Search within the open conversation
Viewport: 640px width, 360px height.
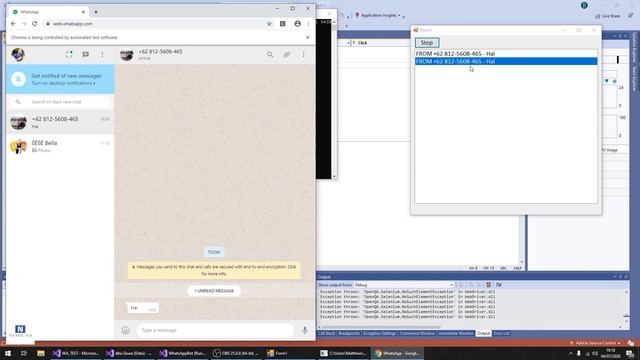pos(270,54)
